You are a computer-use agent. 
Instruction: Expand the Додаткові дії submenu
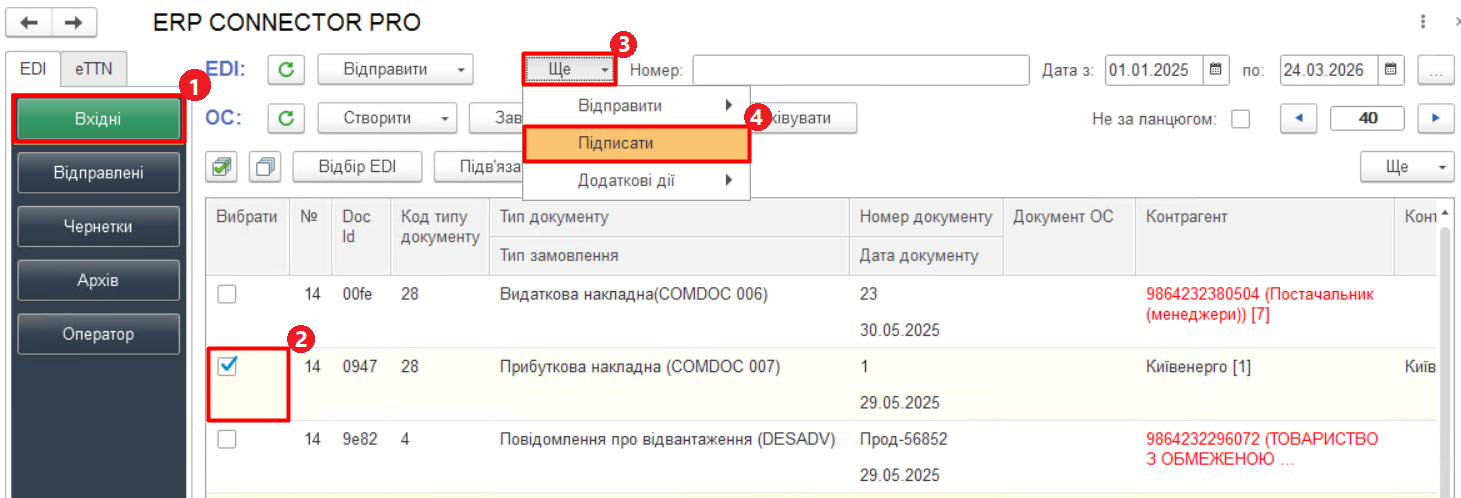click(x=636, y=181)
